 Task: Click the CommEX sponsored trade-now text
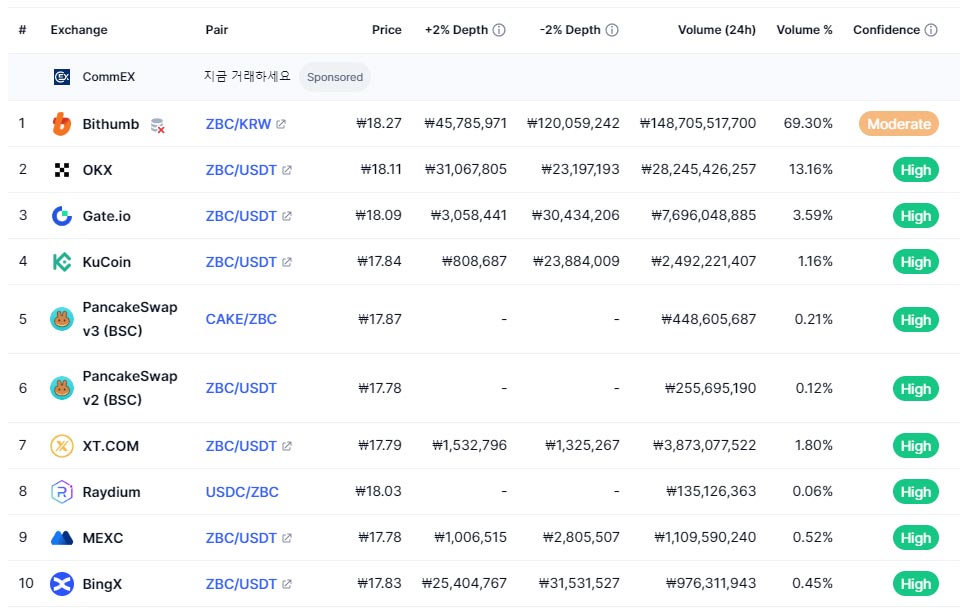click(247, 76)
